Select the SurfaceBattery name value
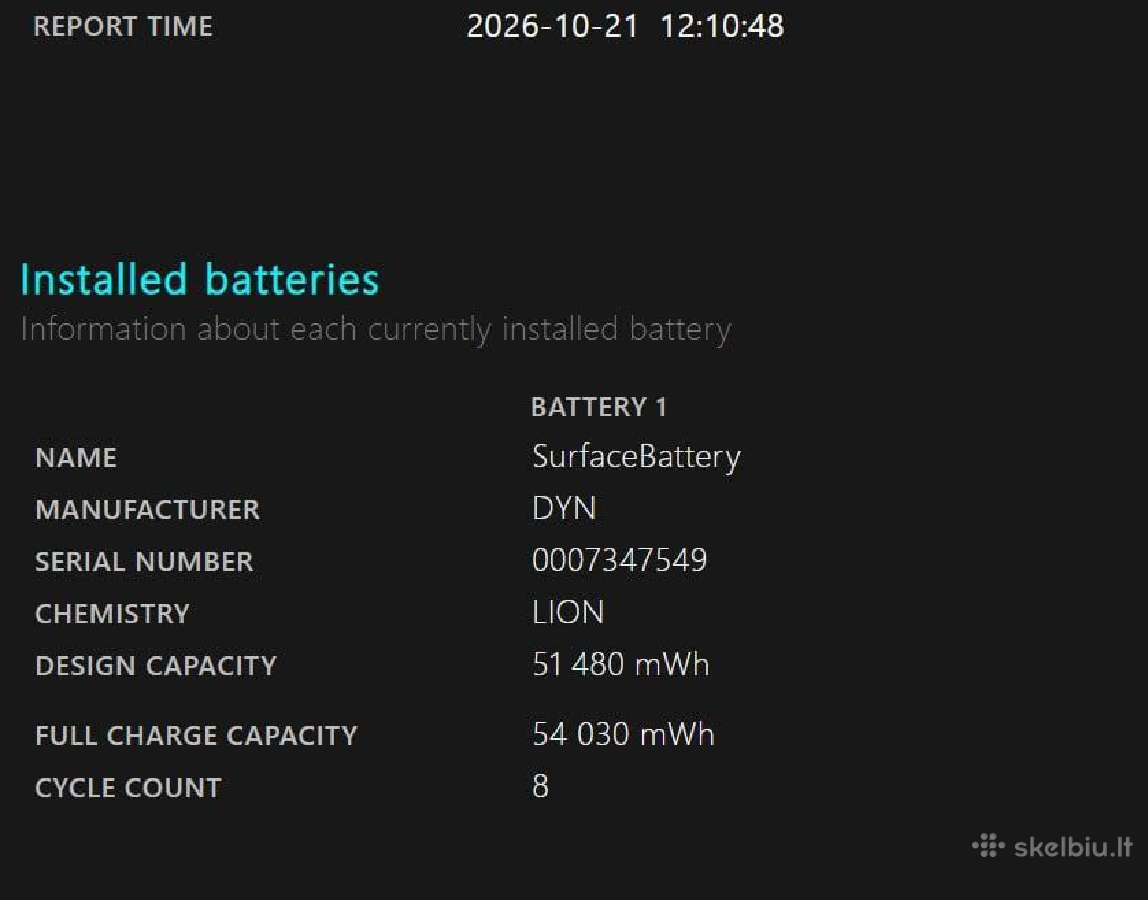 click(x=636, y=458)
